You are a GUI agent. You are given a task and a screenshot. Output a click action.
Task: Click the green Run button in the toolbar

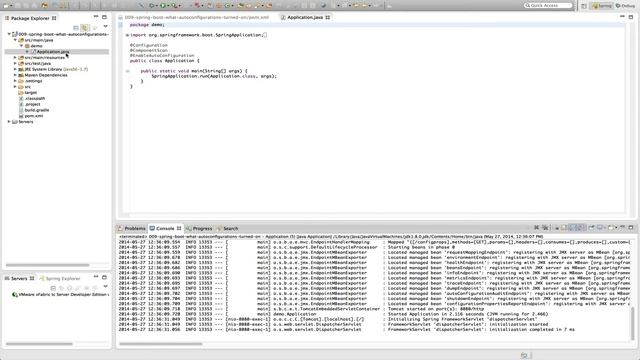click(x=163, y=5)
